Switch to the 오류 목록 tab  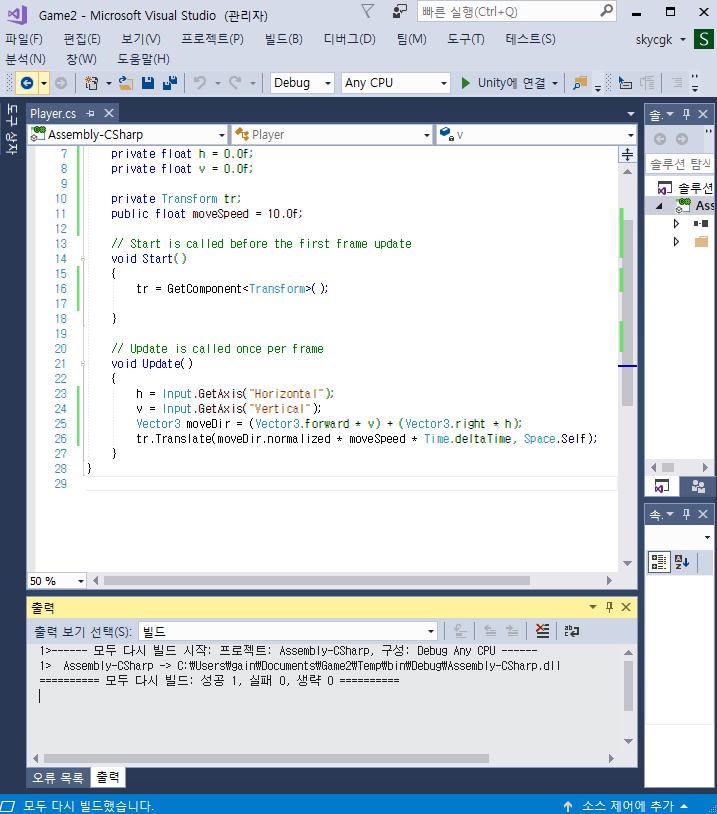point(58,778)
